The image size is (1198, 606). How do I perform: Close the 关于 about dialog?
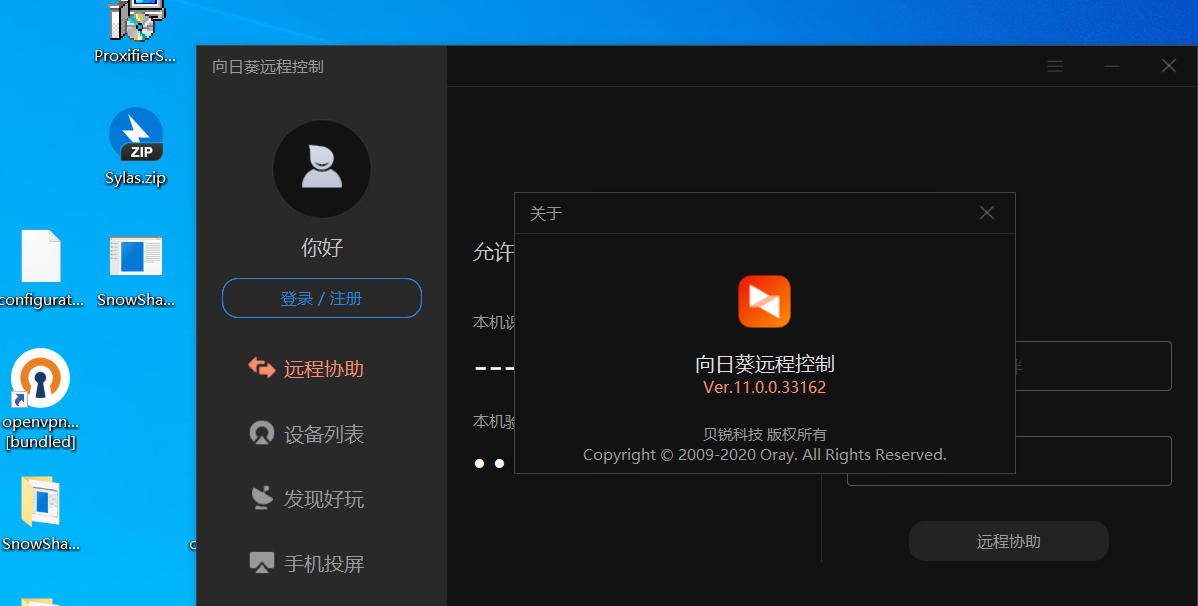pyautogui.click(x=987, y=212)
